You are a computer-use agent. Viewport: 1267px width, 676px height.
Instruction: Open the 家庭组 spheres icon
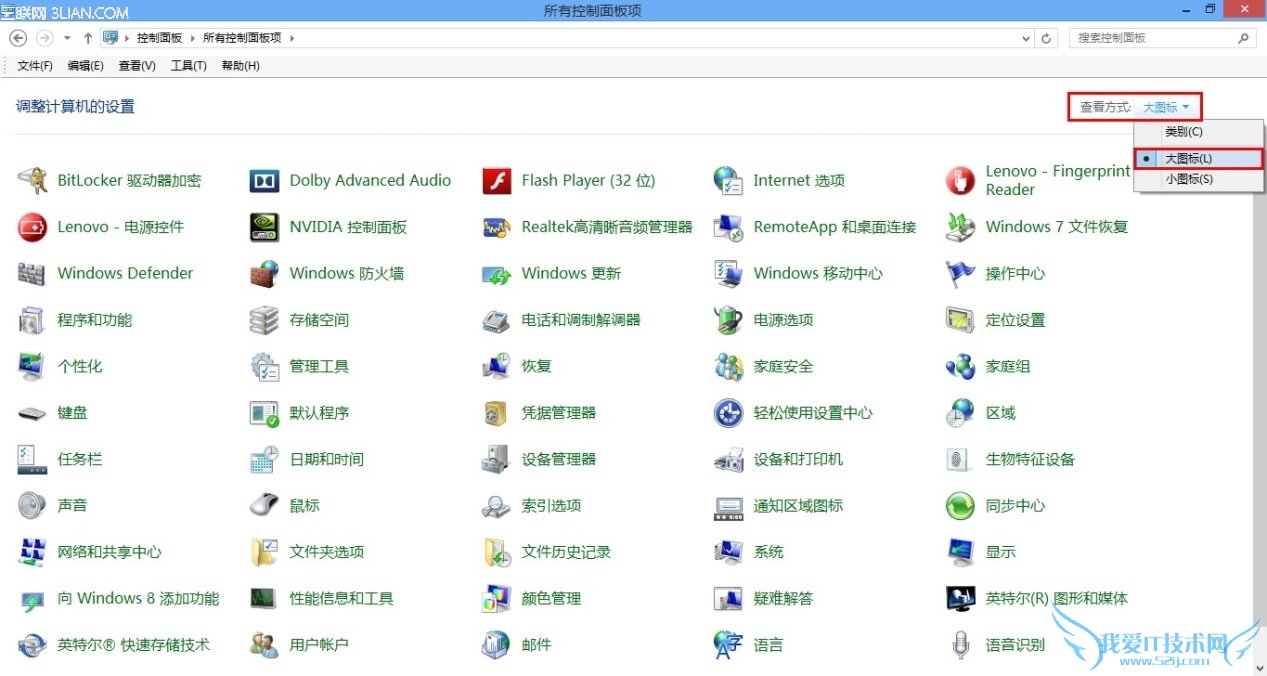tap(960, 366)
